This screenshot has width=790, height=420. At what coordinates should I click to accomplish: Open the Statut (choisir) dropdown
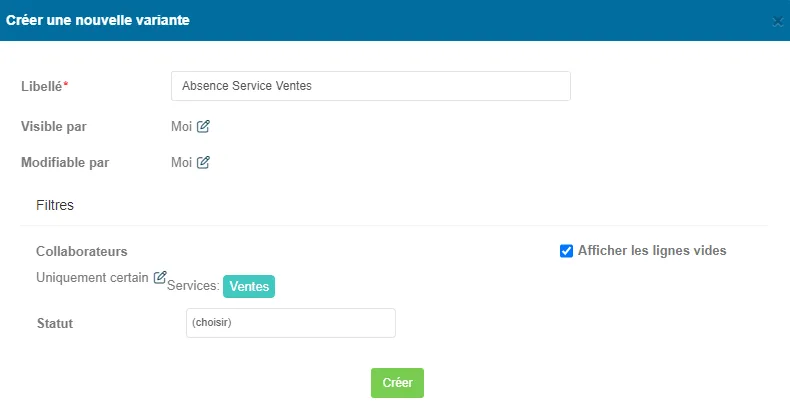click(291, 323)
